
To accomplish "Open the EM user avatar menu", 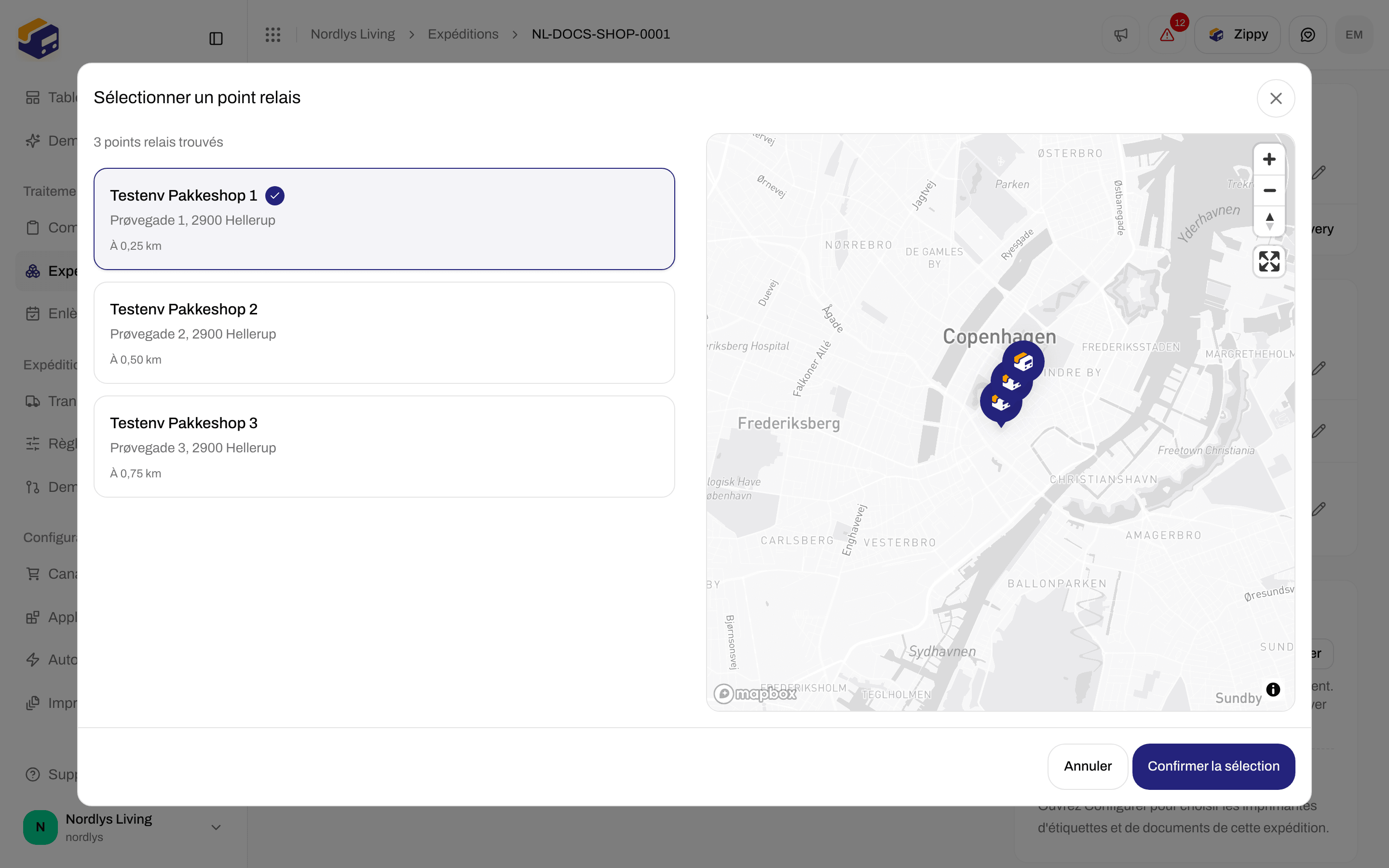I will (x=1353, y=35).
